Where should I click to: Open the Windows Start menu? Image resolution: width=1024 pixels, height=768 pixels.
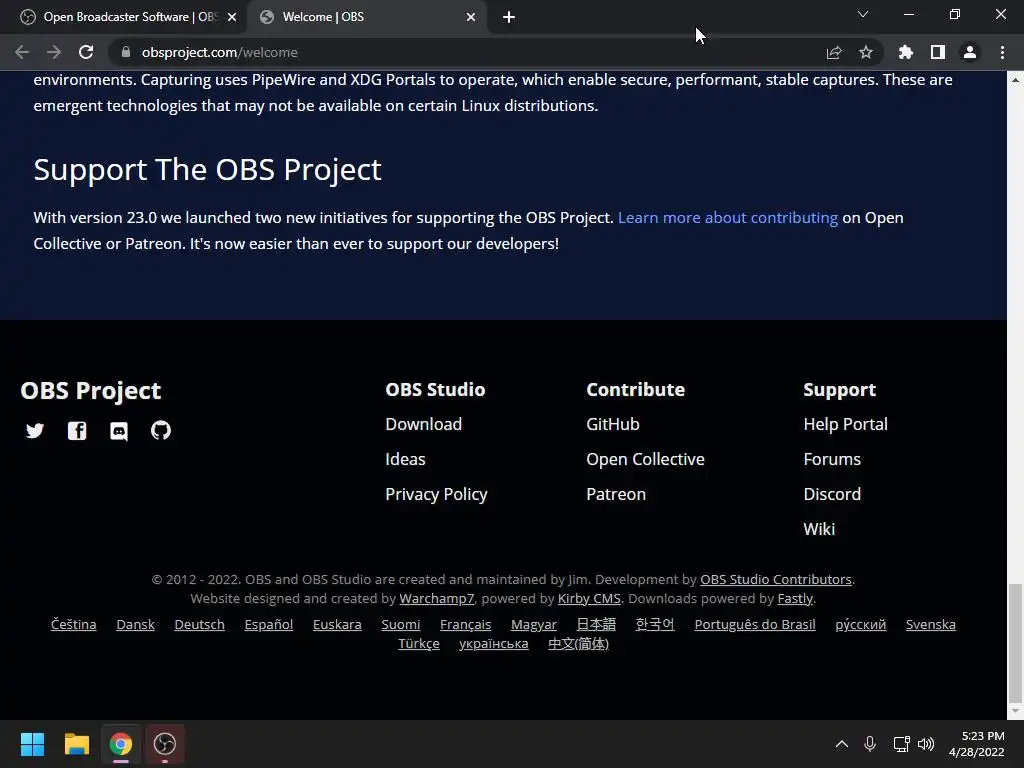tap(32, 744)
